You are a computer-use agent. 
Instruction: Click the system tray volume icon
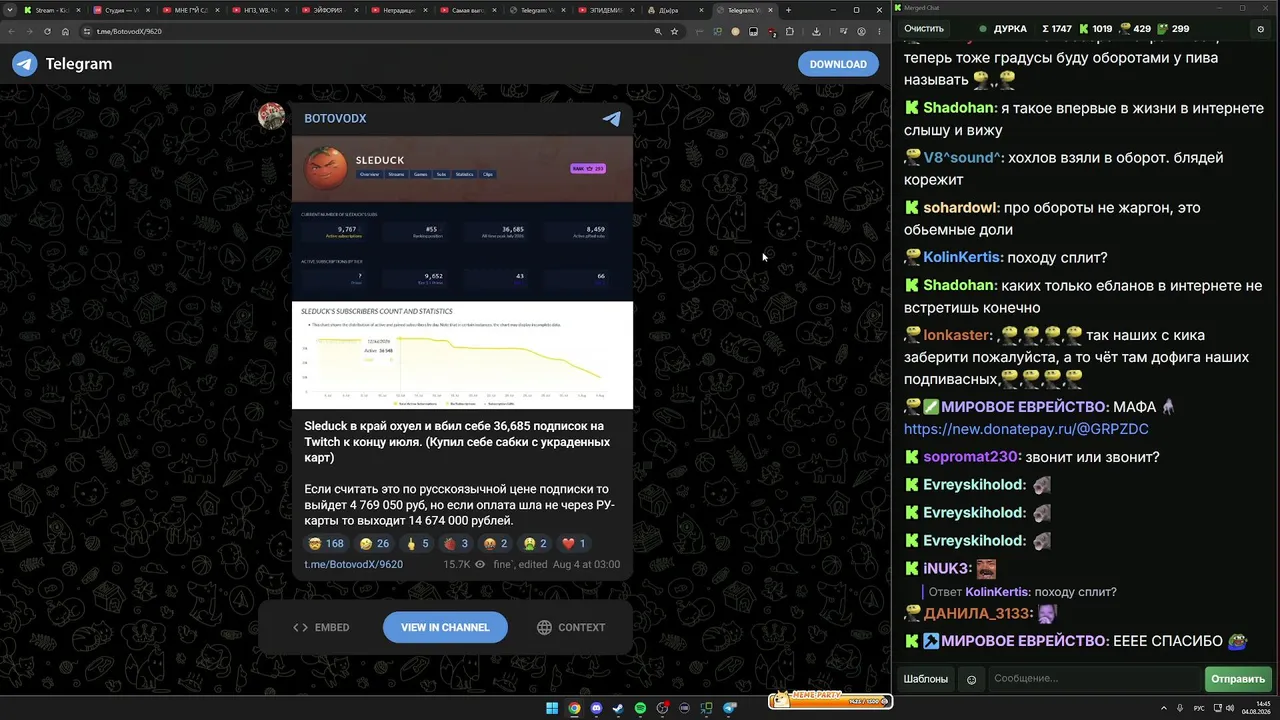coord(1229,708)
